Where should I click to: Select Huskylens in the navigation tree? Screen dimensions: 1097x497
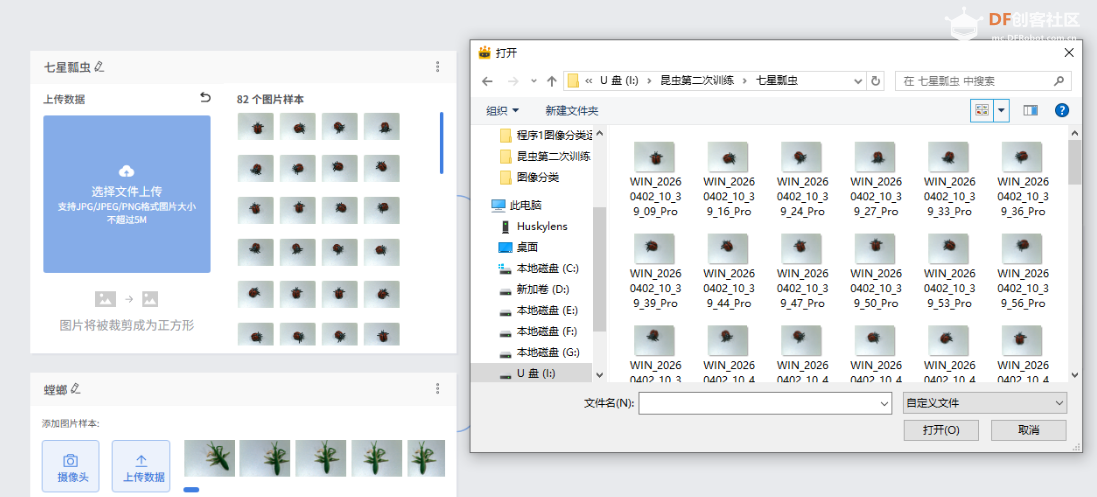tap(534, 226)
